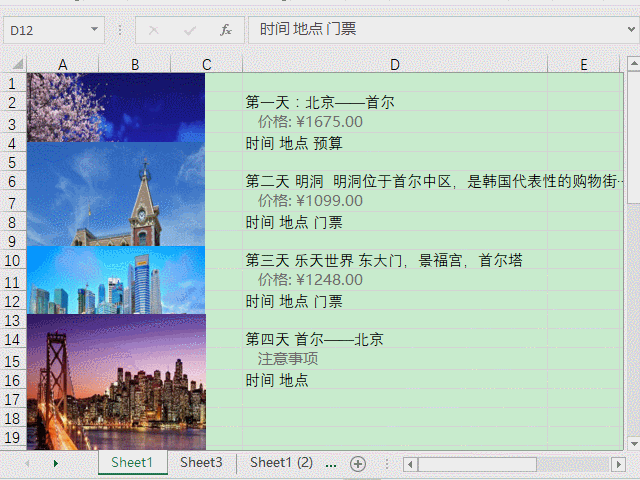This screenshot has height=480, width=640.
Task: Select column D header
Action: coord(395,64)
